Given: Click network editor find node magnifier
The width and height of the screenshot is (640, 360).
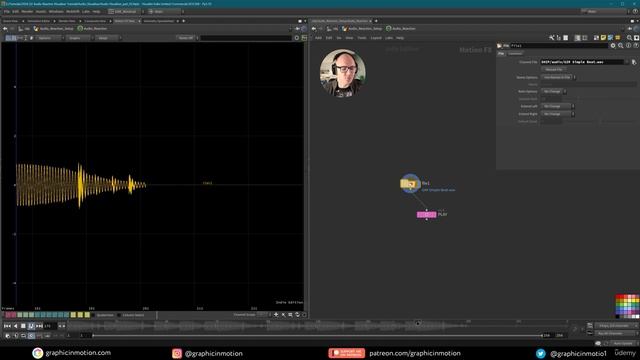Looking at the screenshot, I should coord(629,38).
